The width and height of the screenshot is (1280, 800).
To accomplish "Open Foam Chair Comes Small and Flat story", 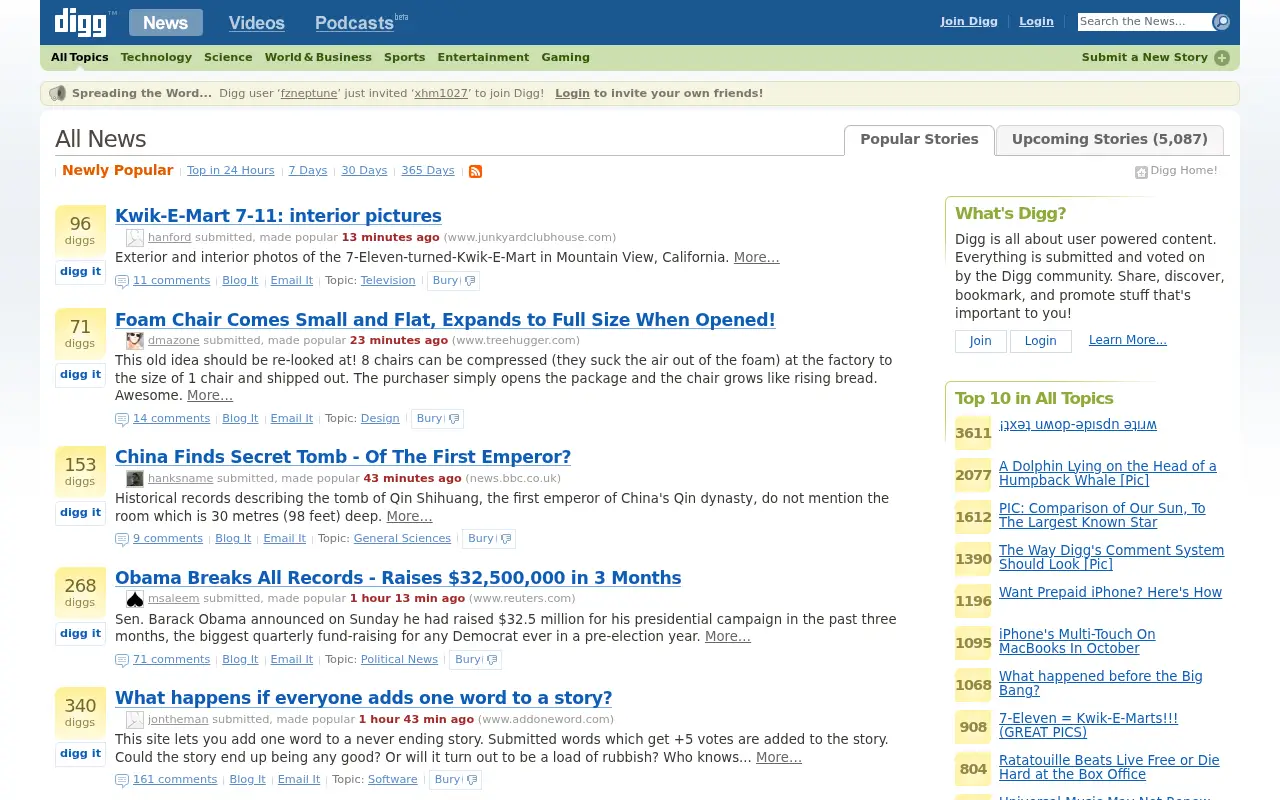I will [x=445, y=320].
